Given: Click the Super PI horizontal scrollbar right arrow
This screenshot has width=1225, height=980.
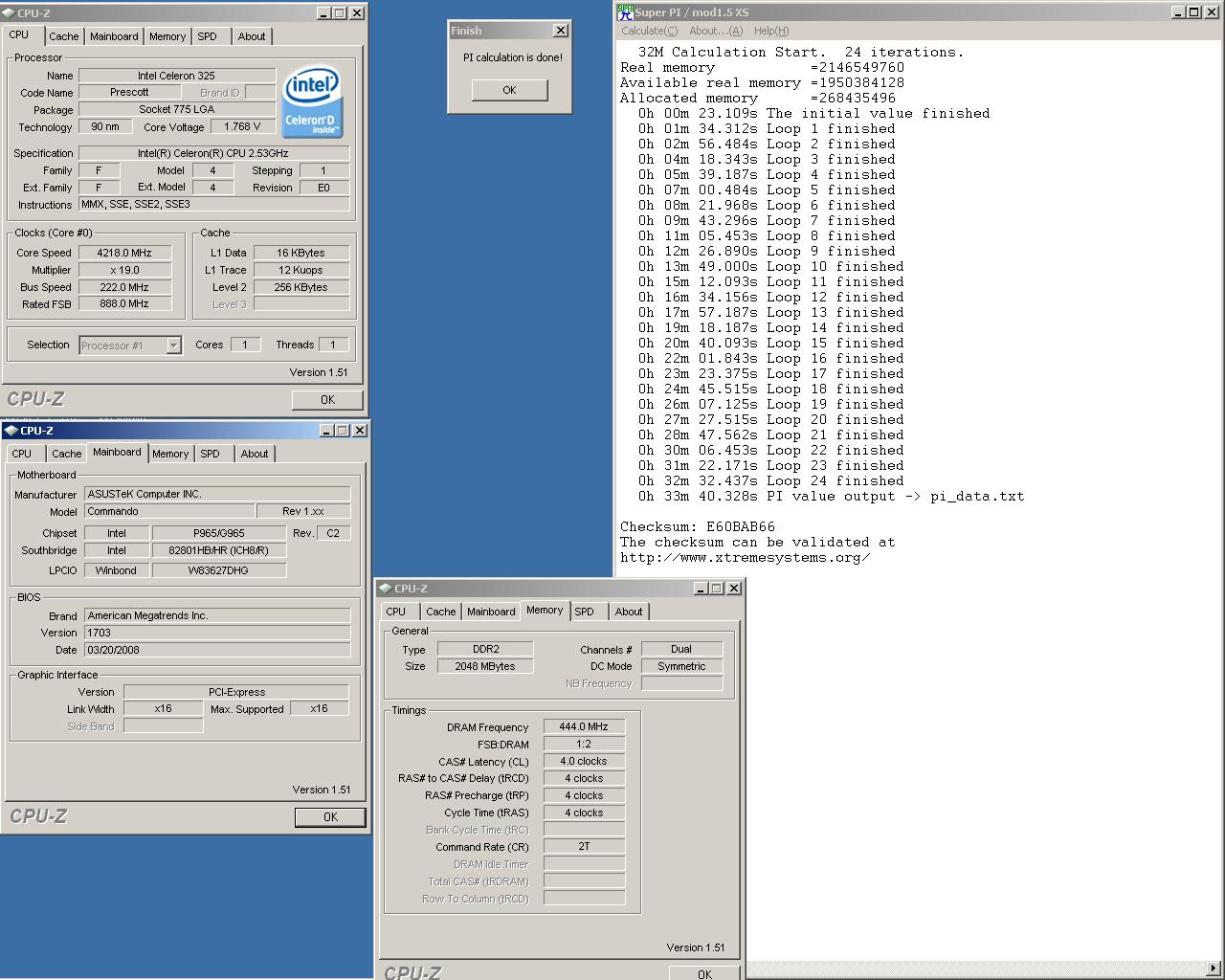Looking at the screenshot, I should coord(1215,967).
